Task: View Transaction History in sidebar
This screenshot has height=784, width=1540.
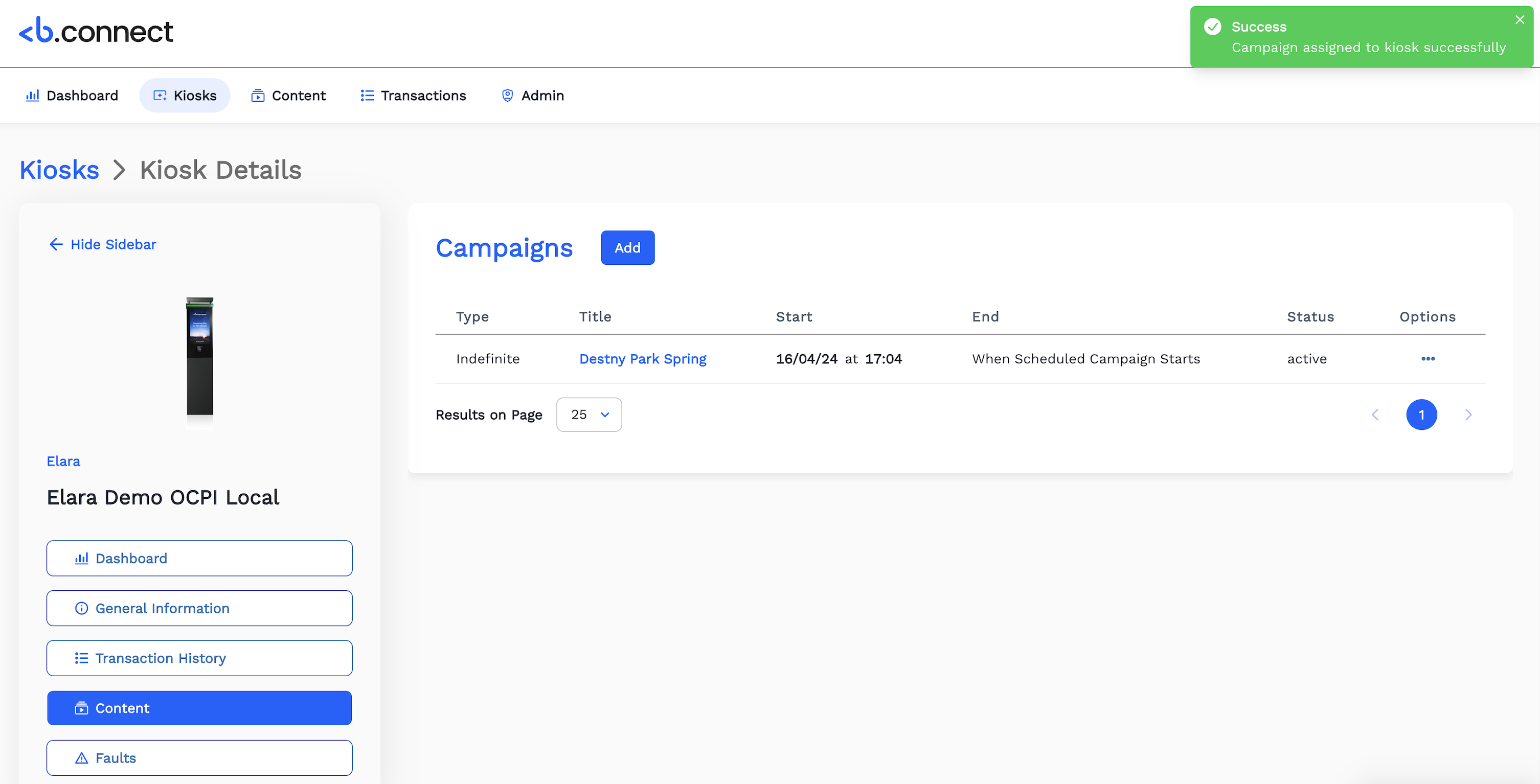Action: pyautogui.click(x=199, y=658)
